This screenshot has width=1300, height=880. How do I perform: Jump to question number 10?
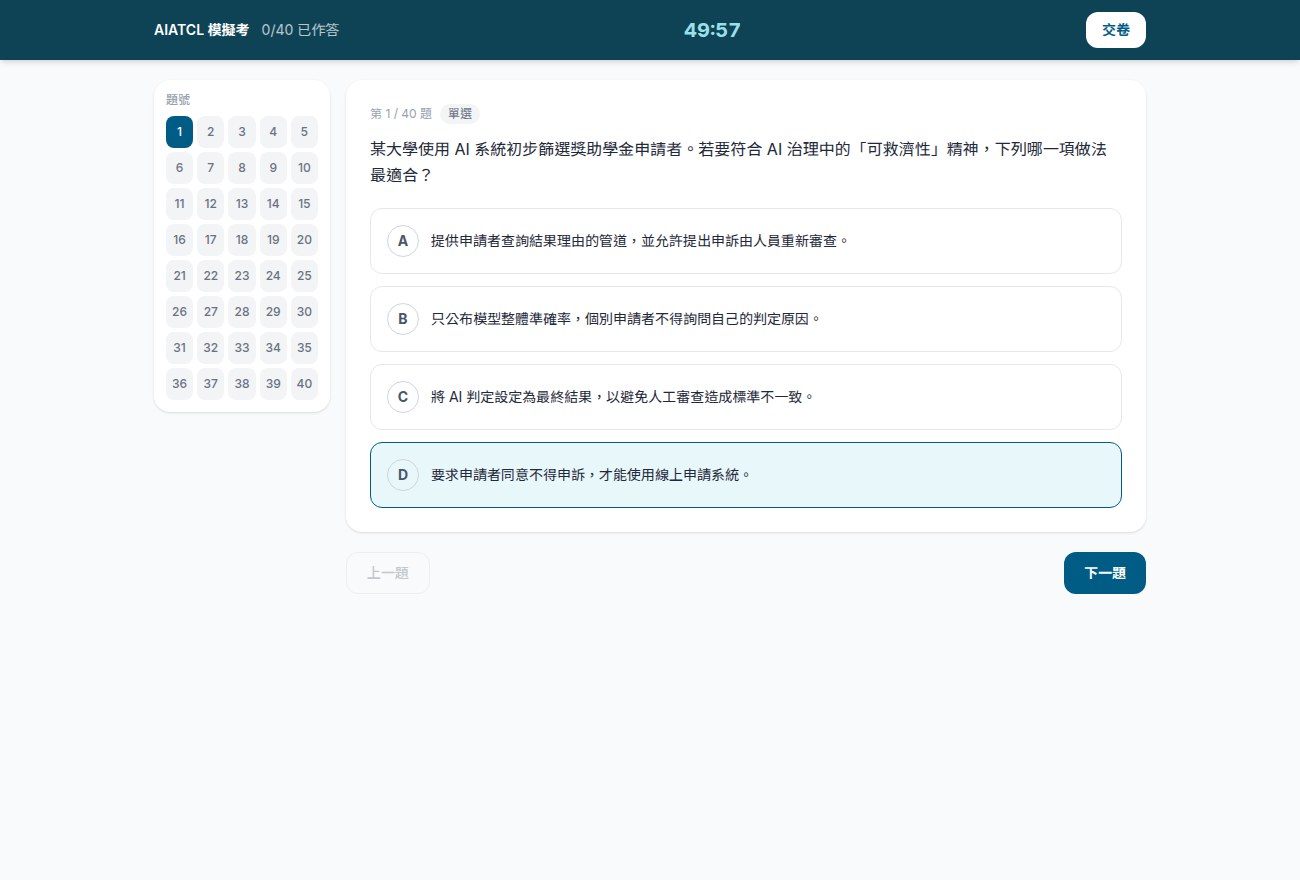point(305,168)
